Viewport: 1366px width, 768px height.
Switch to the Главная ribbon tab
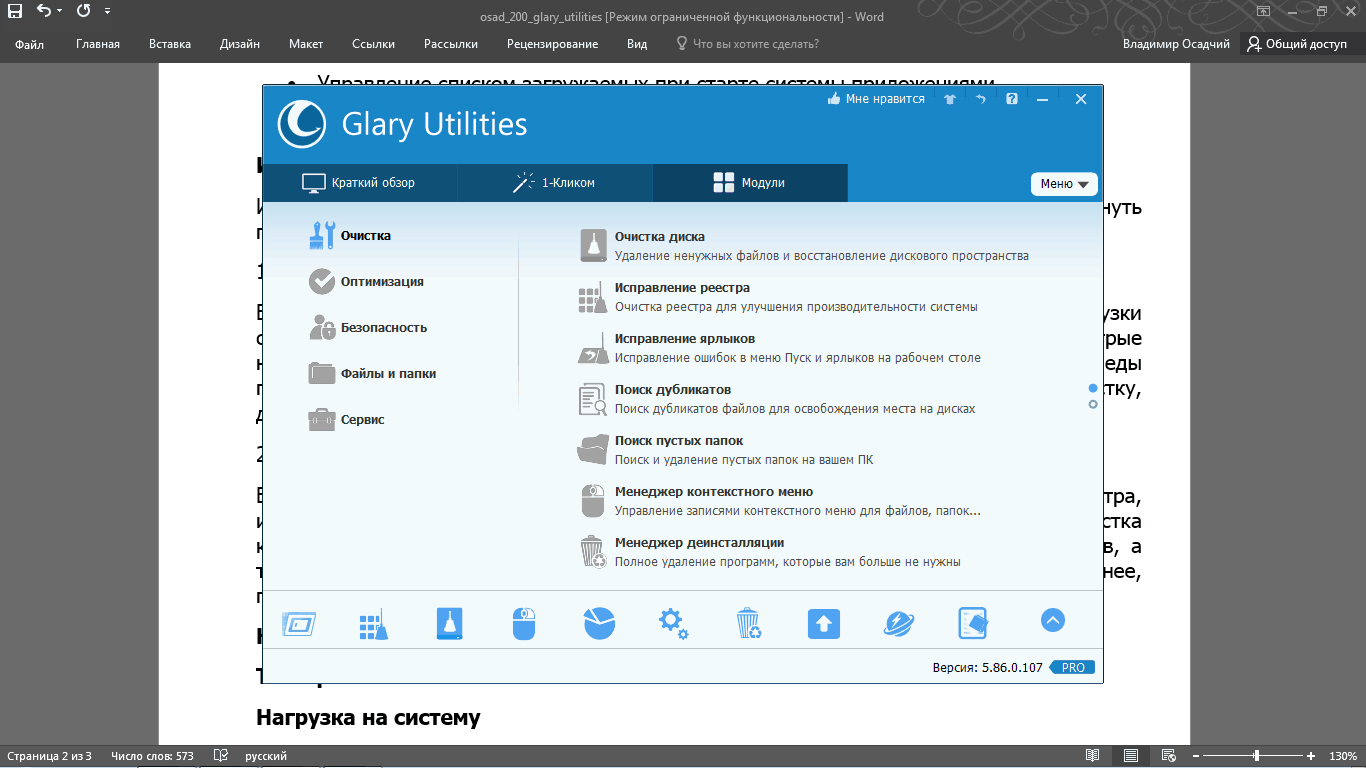pyautogui.click(x=98, y=44)
